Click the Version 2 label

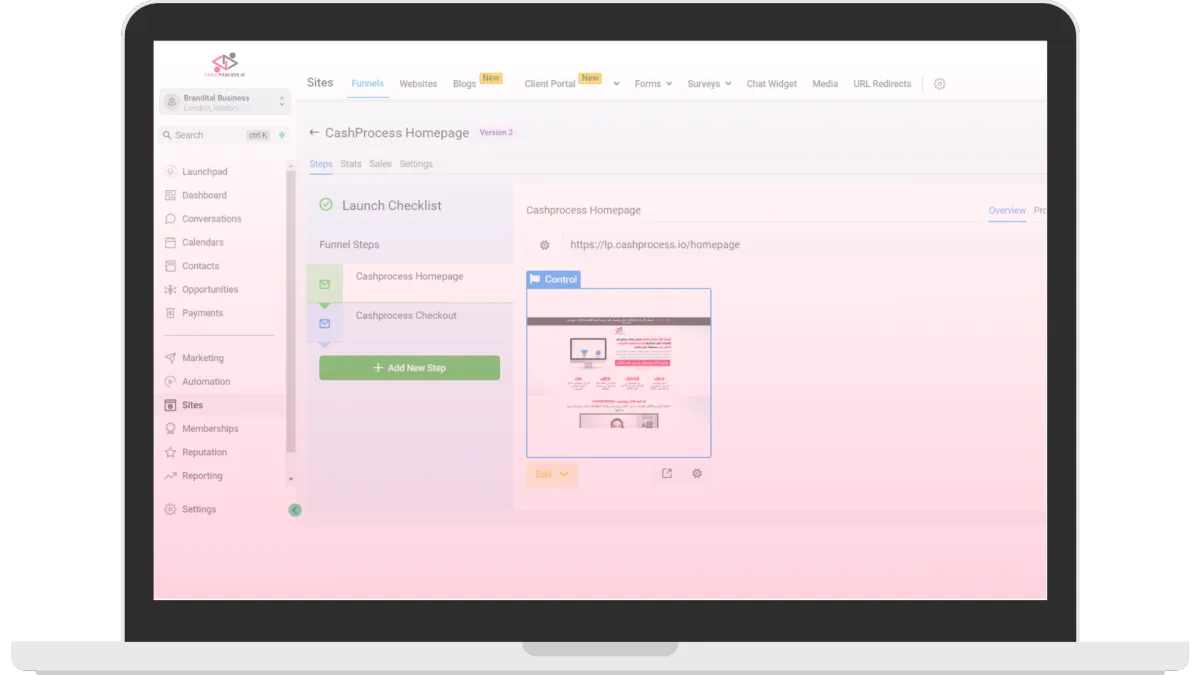(x=496, y=132)
